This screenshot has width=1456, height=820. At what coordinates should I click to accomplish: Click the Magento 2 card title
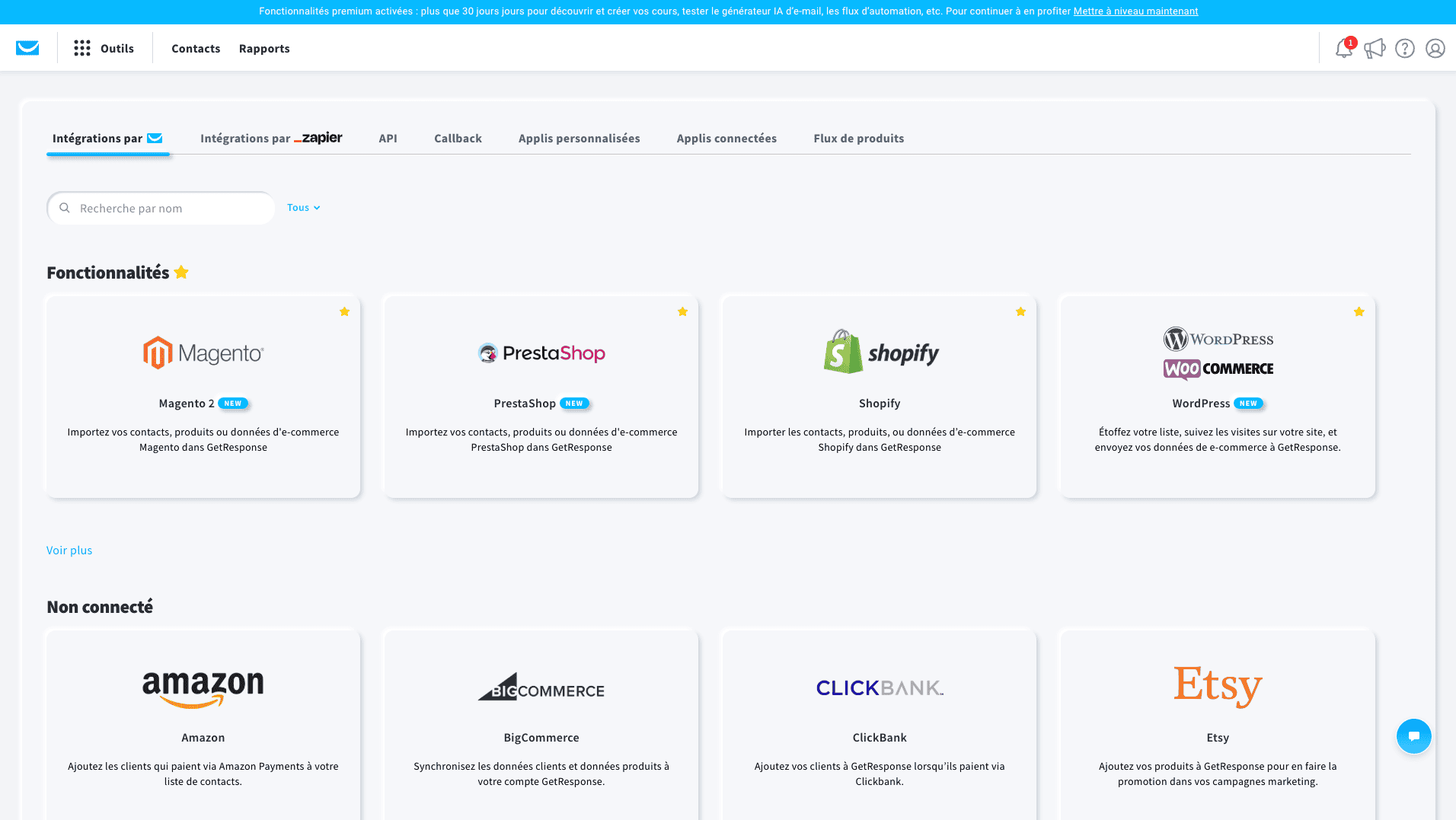[187, 404]
